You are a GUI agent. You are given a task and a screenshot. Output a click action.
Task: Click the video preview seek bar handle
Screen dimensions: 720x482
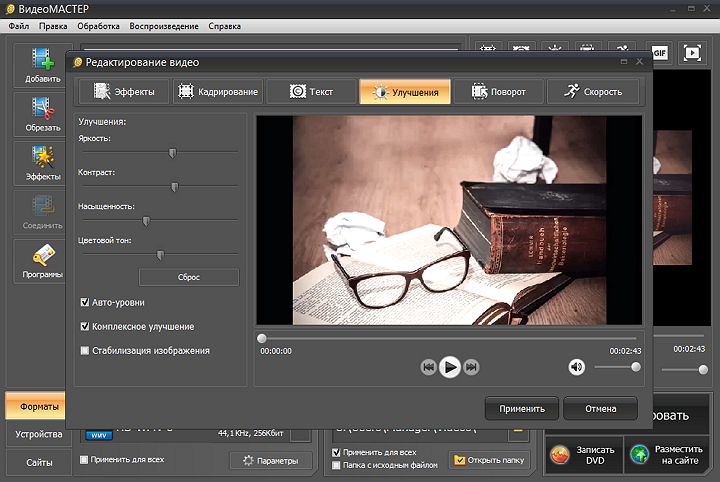(262, 338)
